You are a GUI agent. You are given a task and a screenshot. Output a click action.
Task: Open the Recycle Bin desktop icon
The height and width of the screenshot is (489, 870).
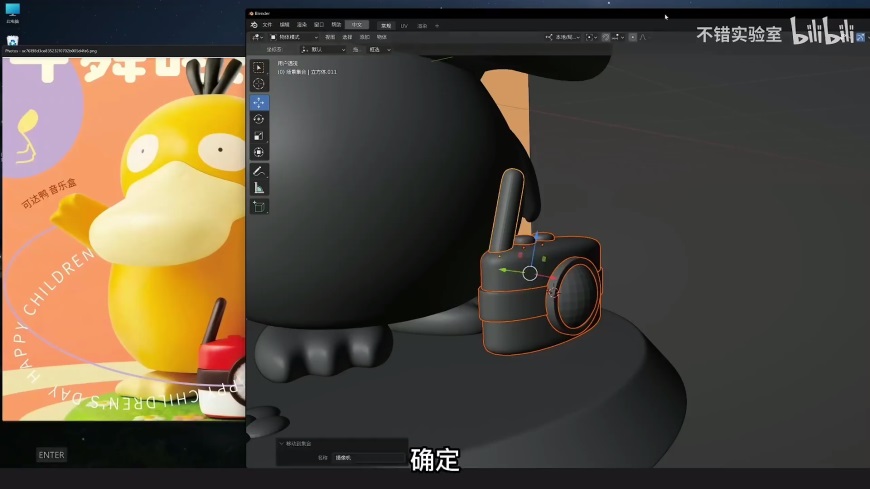pyautogui.click(x=12, y=41)
